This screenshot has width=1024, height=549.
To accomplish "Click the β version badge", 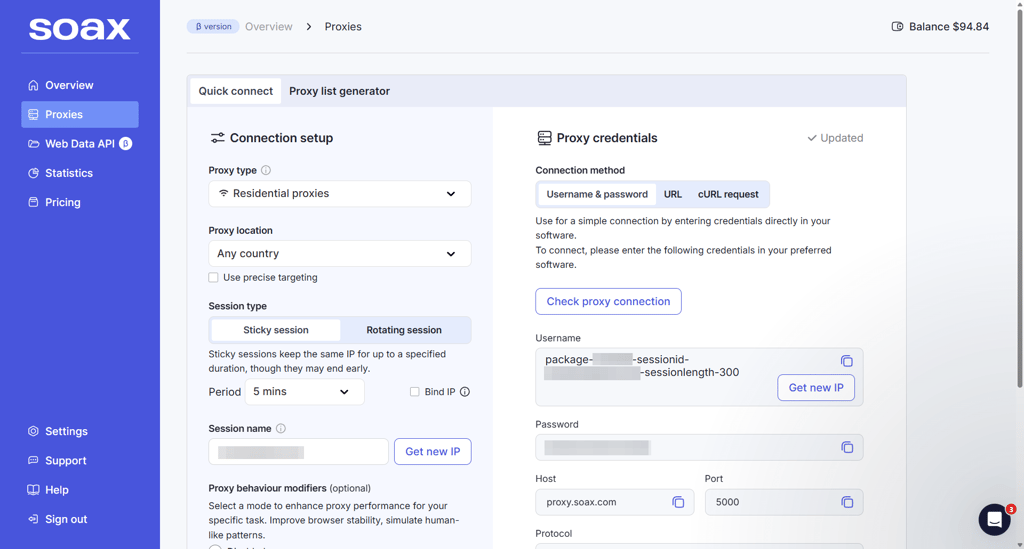I will 213,27.
